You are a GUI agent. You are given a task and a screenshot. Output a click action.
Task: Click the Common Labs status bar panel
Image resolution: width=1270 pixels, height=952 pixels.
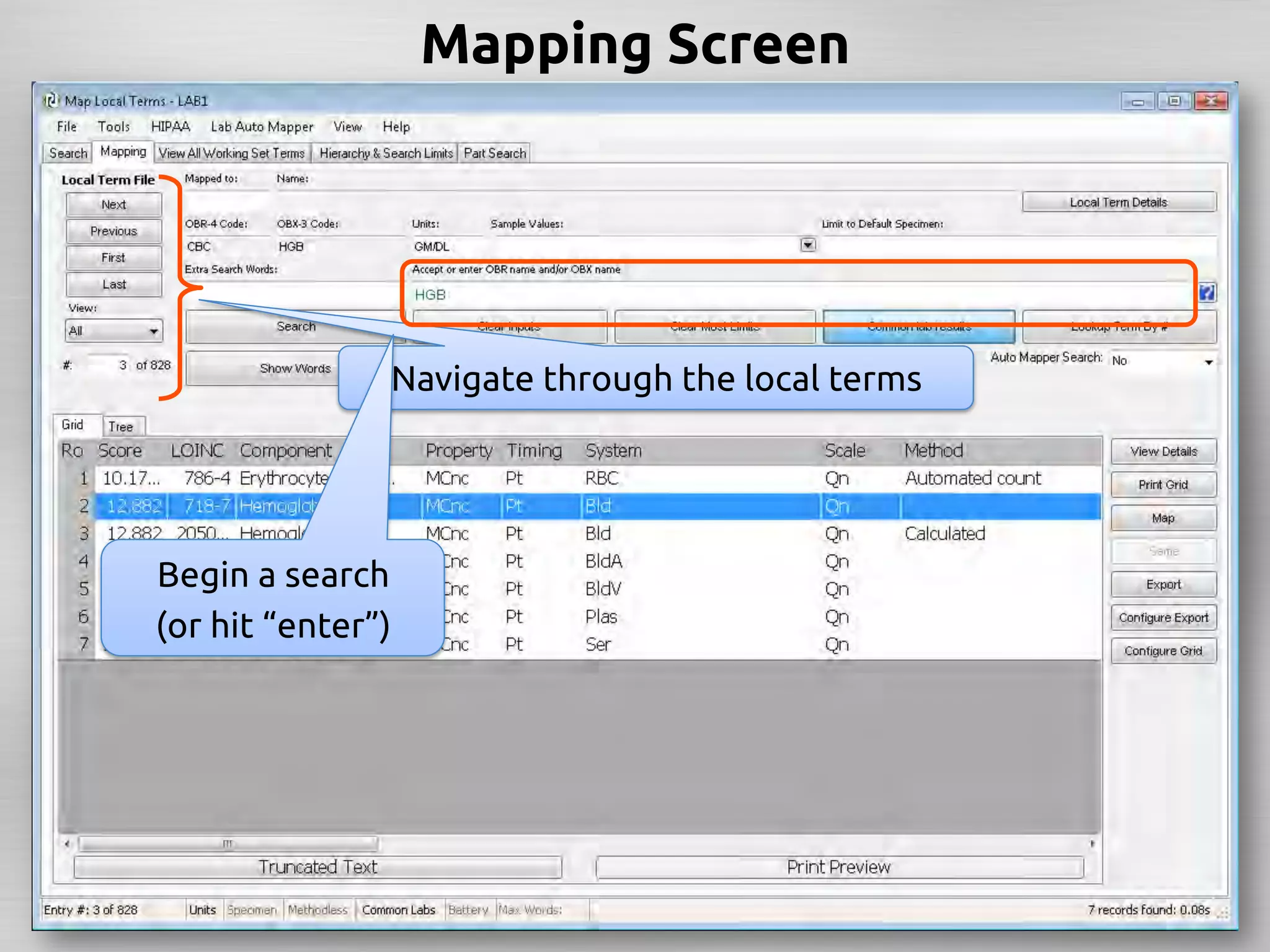pyautogui.click(x=399, y=910)
